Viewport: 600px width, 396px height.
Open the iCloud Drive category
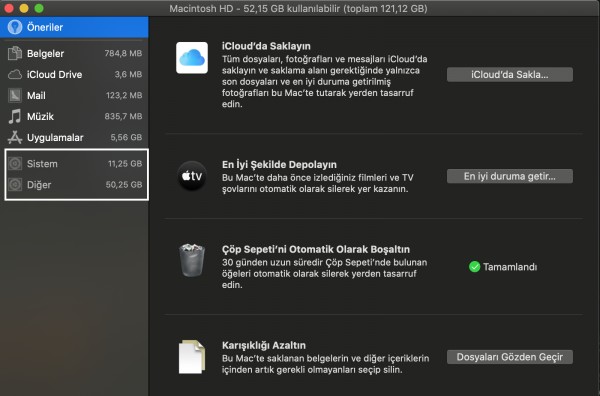click(74, 74)
